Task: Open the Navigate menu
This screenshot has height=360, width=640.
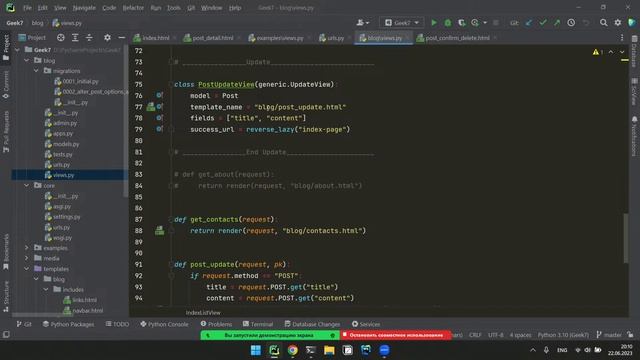Action: point(84,8)
